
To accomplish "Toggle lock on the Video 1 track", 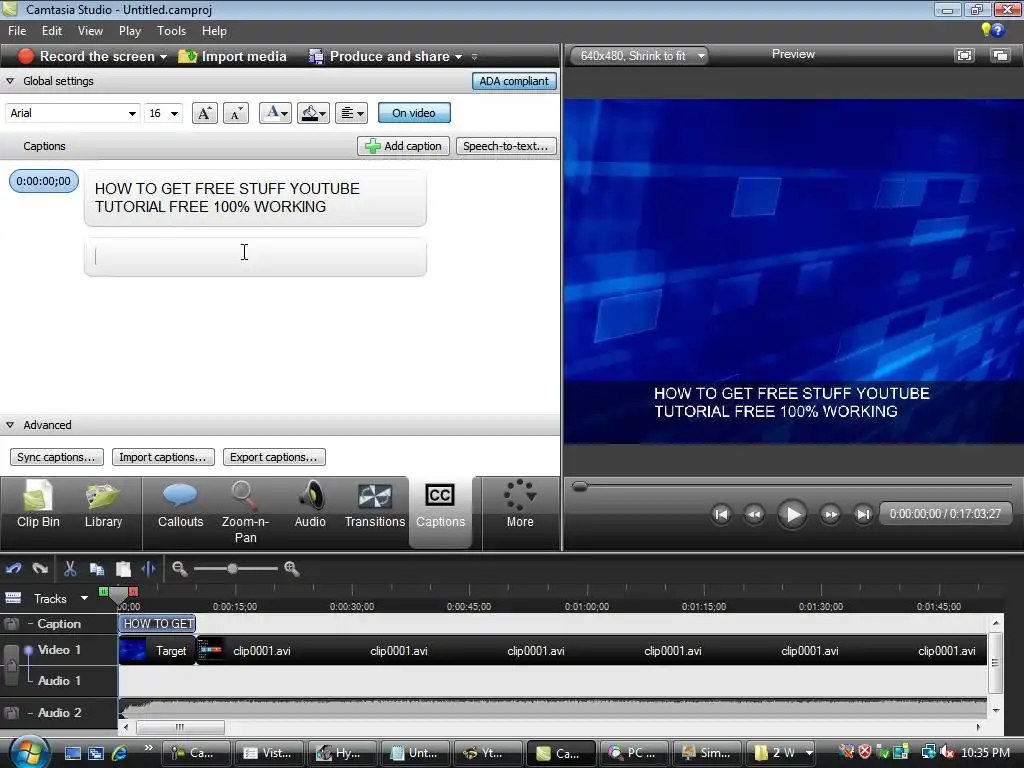I will pos(11,665).
